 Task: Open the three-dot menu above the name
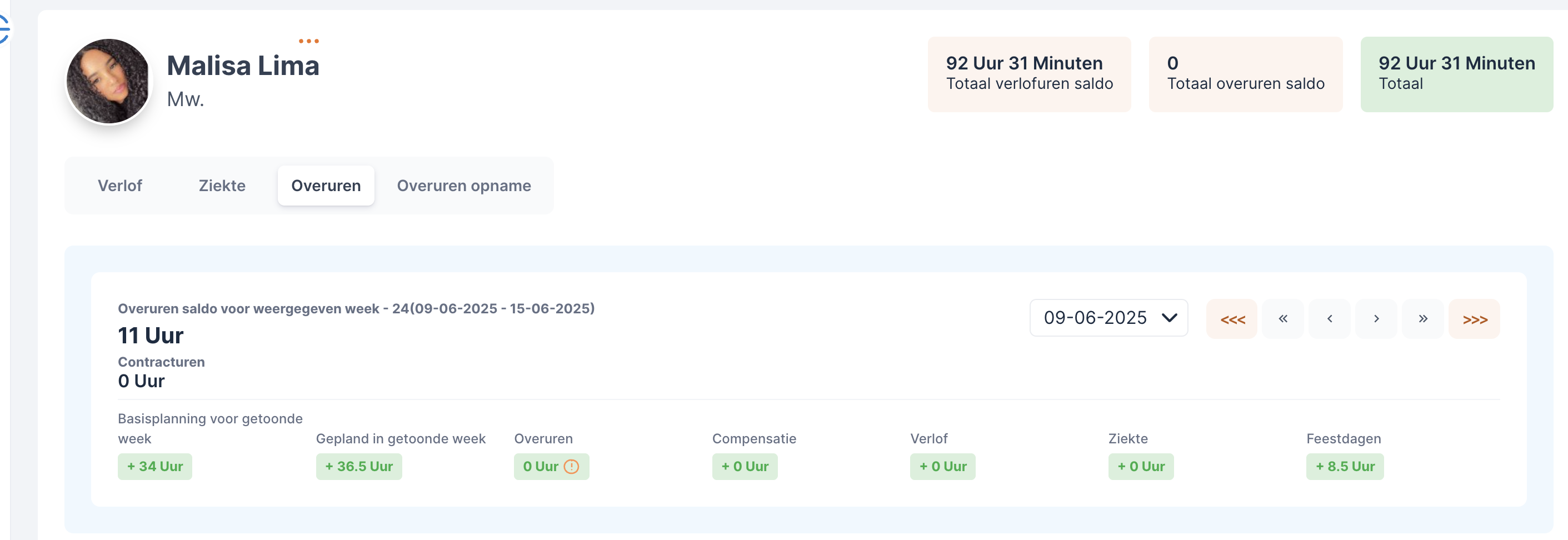point(308,41)
